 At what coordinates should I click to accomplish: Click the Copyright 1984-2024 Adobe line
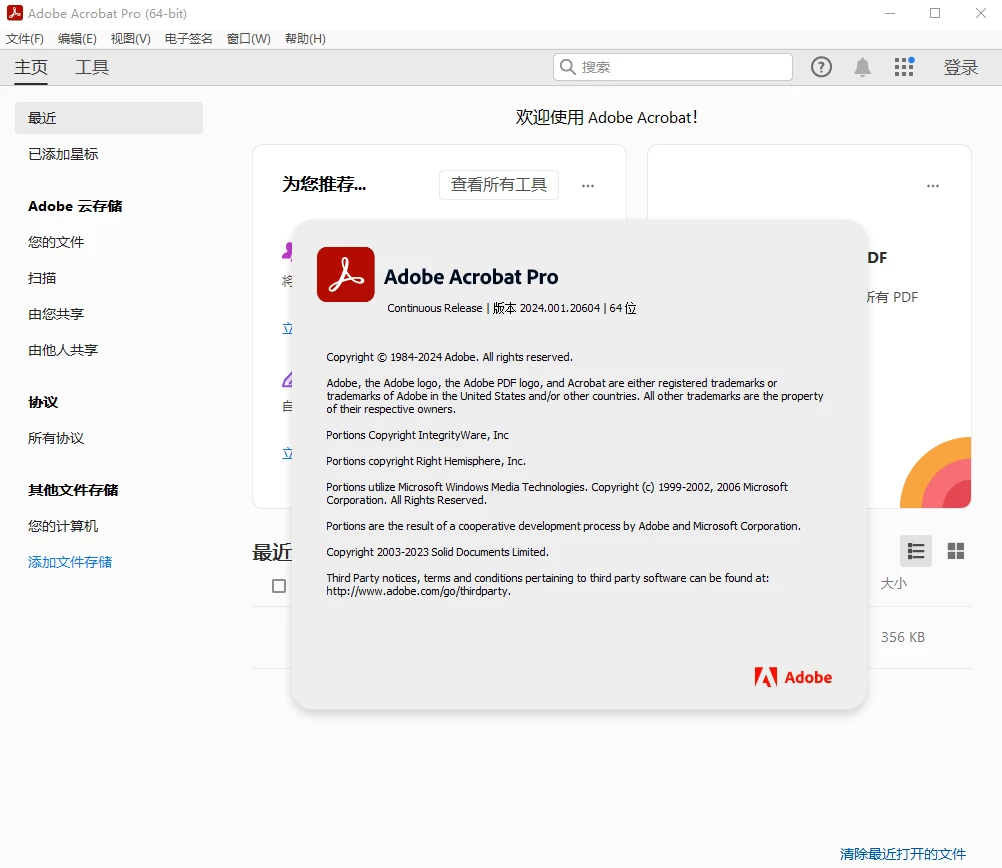pos(449,357)
